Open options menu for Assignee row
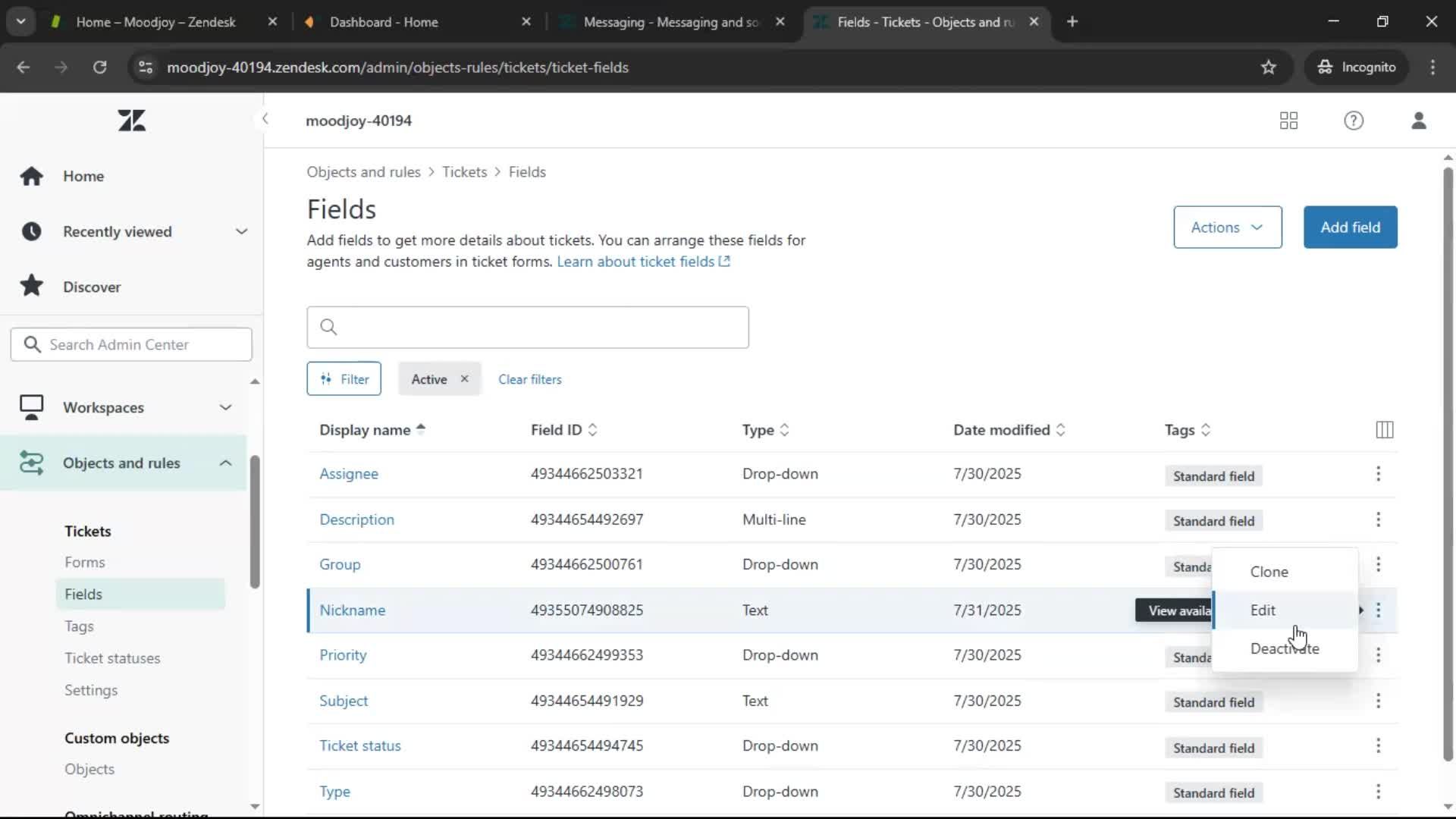 (x=1378, y=474)
